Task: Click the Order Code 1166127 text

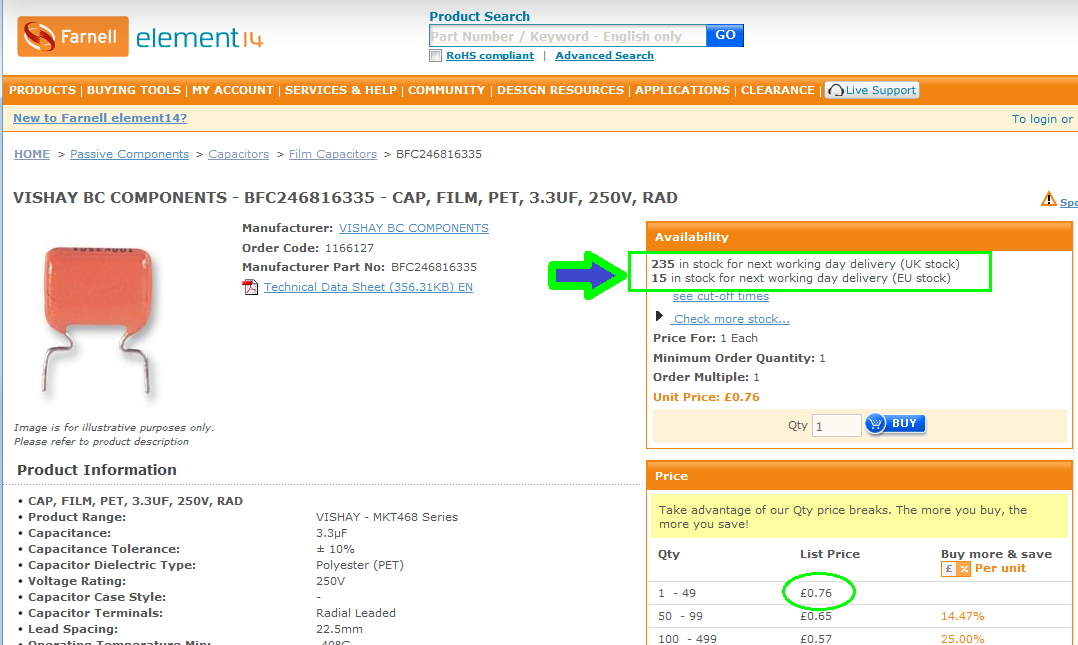Action: [307, 248]
